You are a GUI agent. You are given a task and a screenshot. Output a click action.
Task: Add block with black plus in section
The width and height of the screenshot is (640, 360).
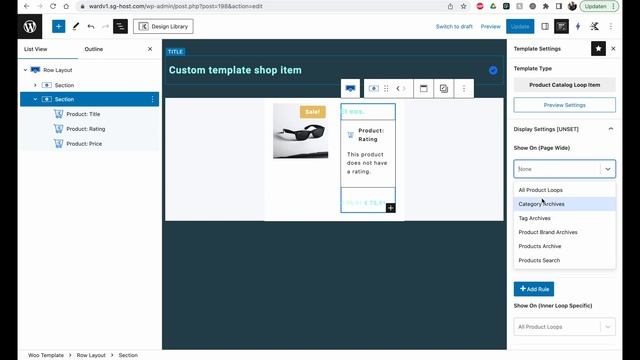pos(390,208)
